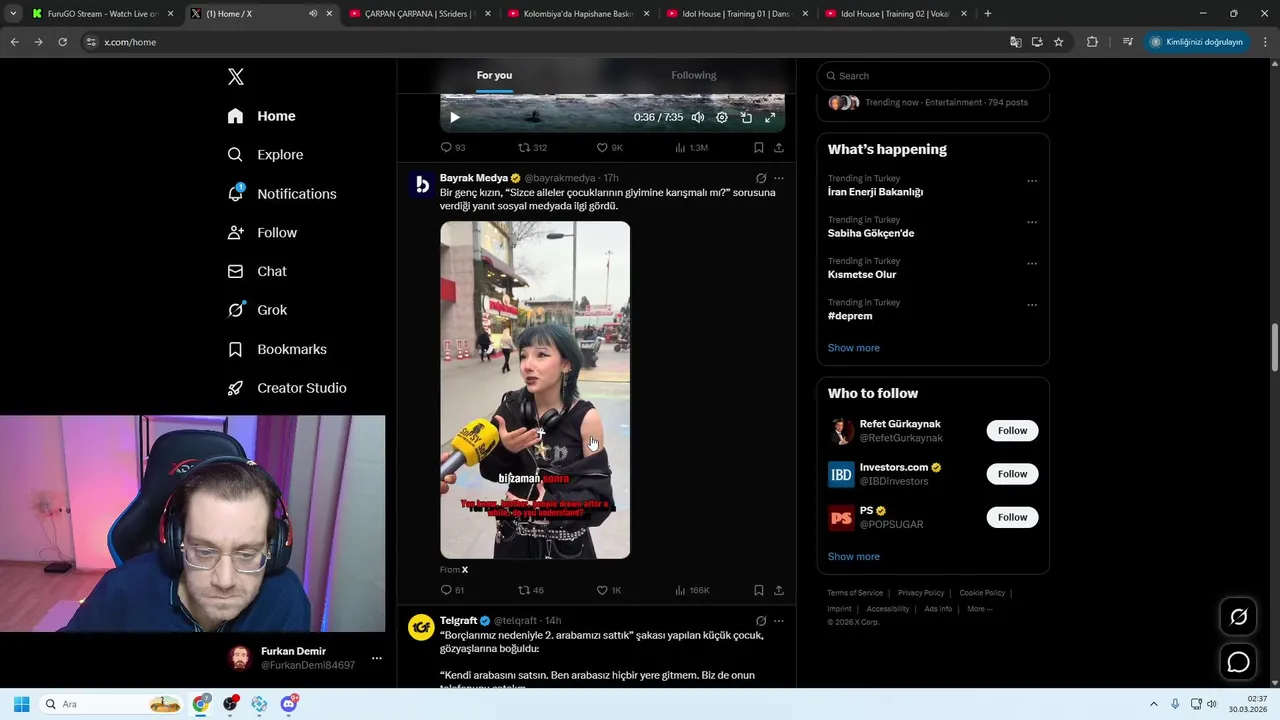Show more in Who to follow
The width and height of the screenshot is (1280, 720).
[x=853, y=557]
